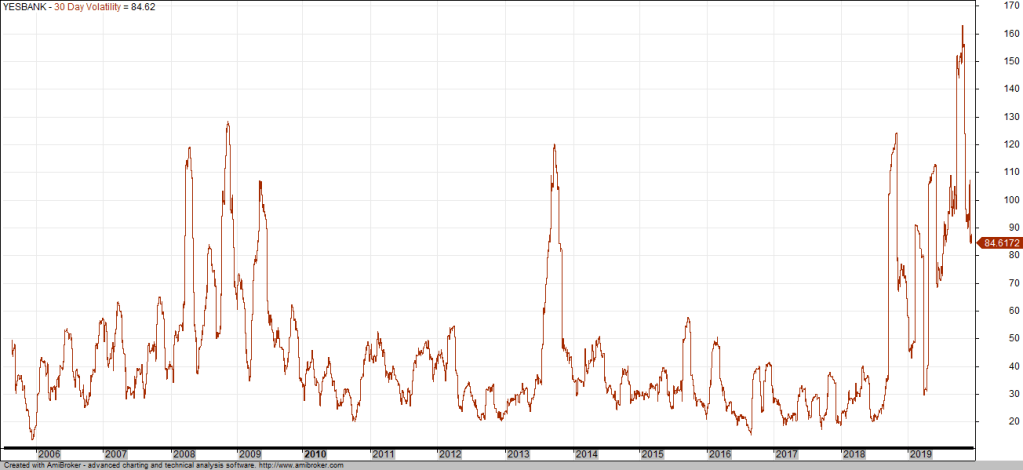Click the bold 2010 year label
1023x470 pixels.
315,453
